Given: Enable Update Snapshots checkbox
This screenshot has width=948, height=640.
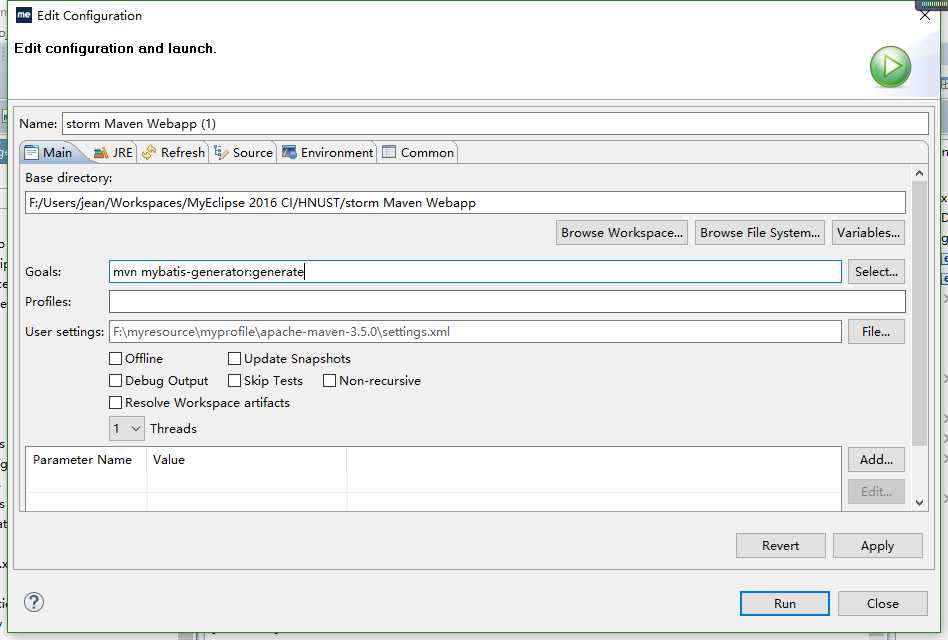Looking at the screenshot, I should pyautogui.click(x=235, y=358).
